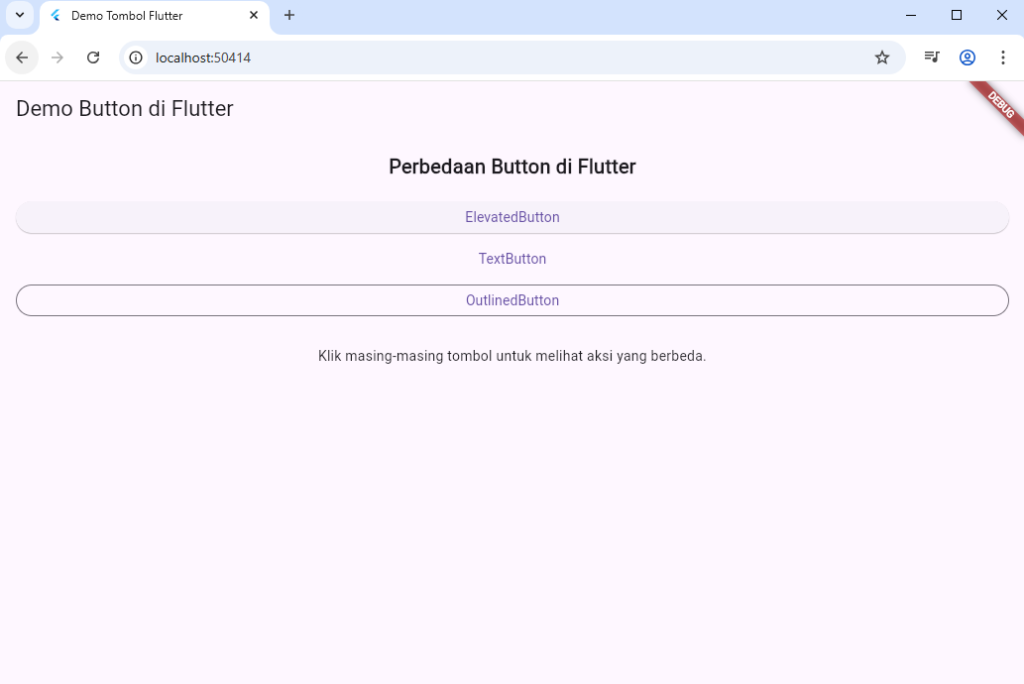Click the media controls icon in the toolbar

pyautogui.click(x=931, y=57)
